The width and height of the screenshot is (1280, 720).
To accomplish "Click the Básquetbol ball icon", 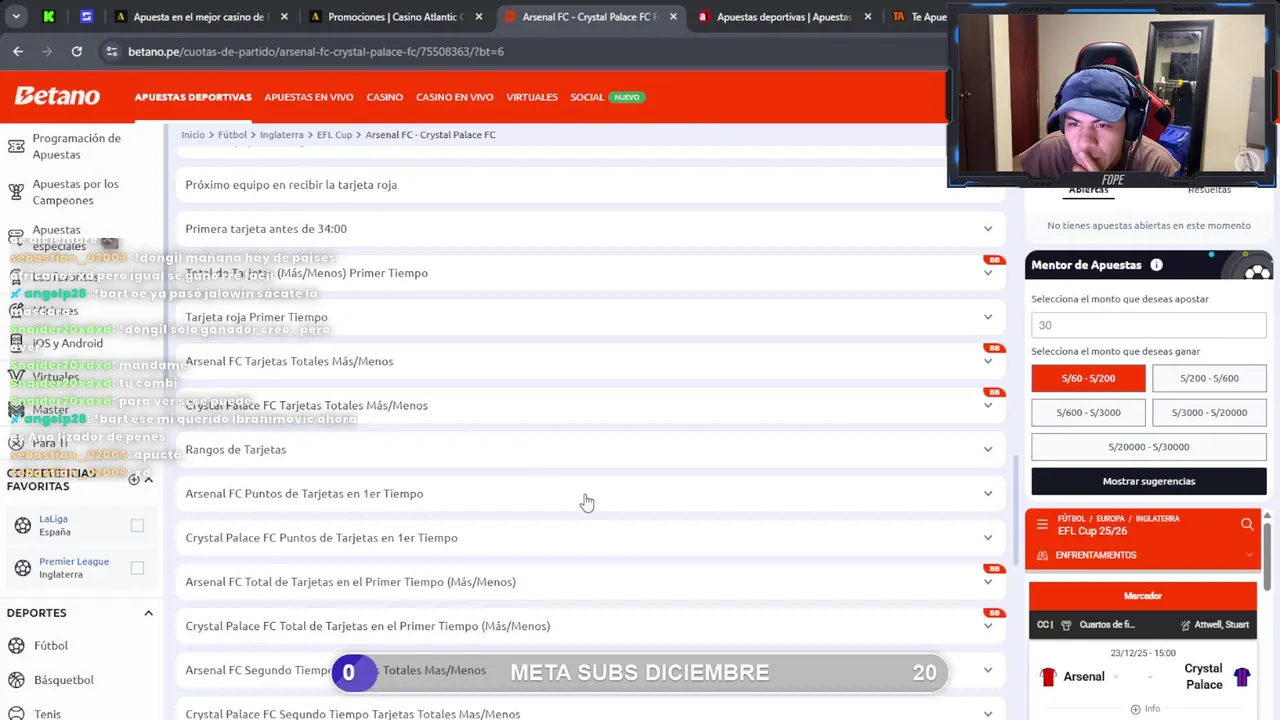I will click(16, 680).
